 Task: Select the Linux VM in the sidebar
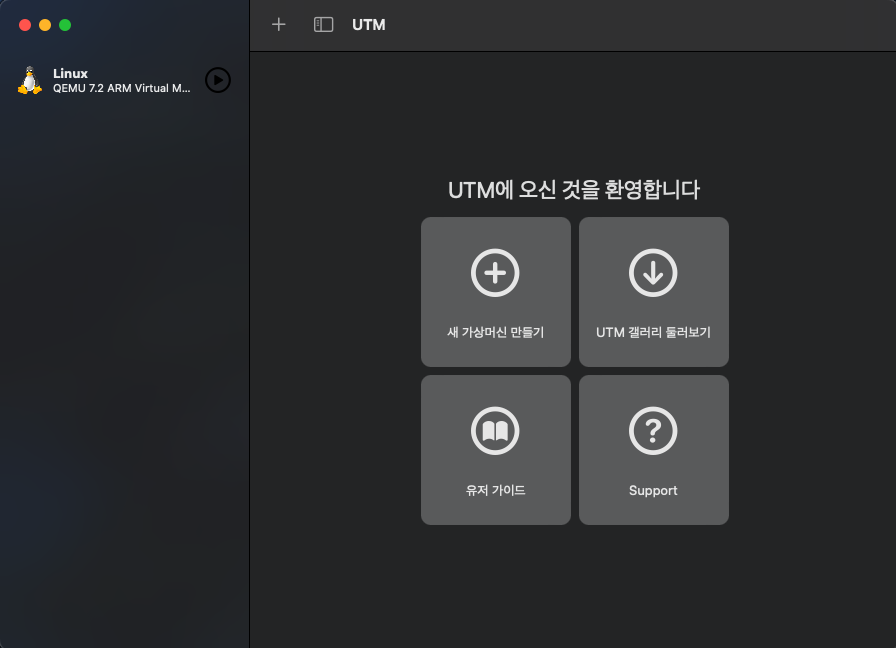pyautogui.click(x=124, y=80)
